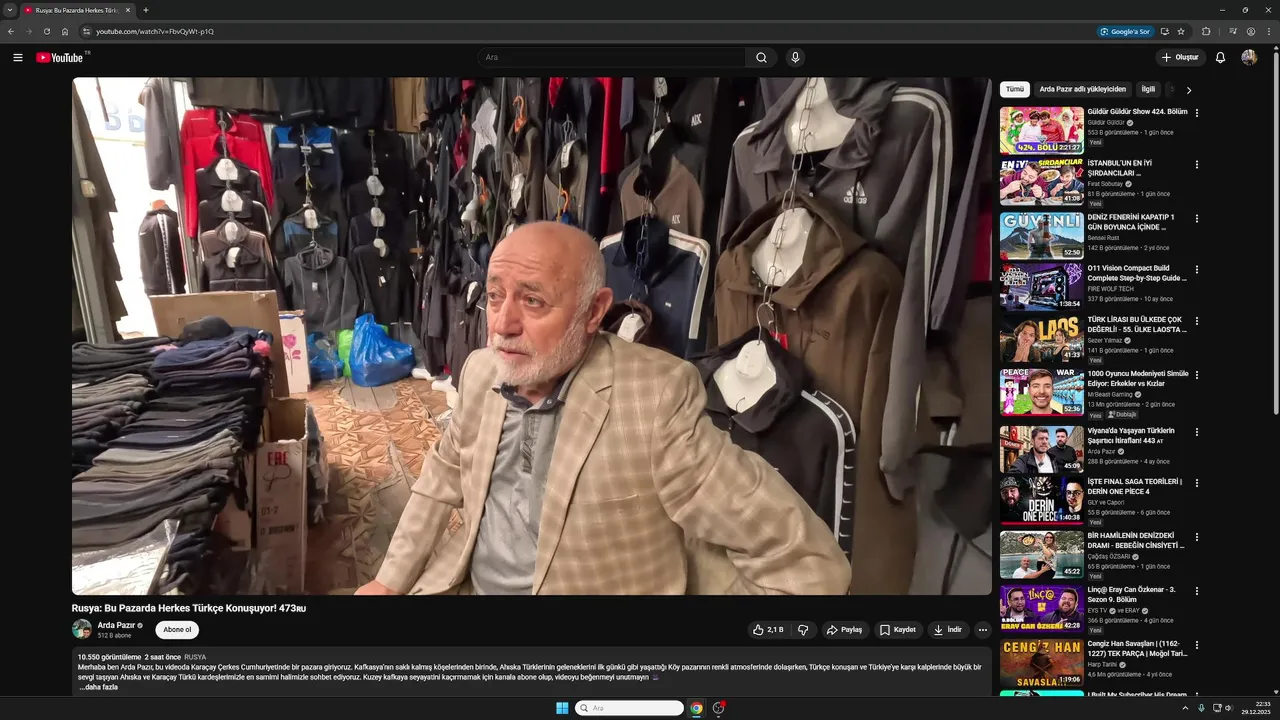Click the Arda Pazır channel avatar
Image resolution: width=1280 pixels, height=720 pixels.
coord(82,629)
